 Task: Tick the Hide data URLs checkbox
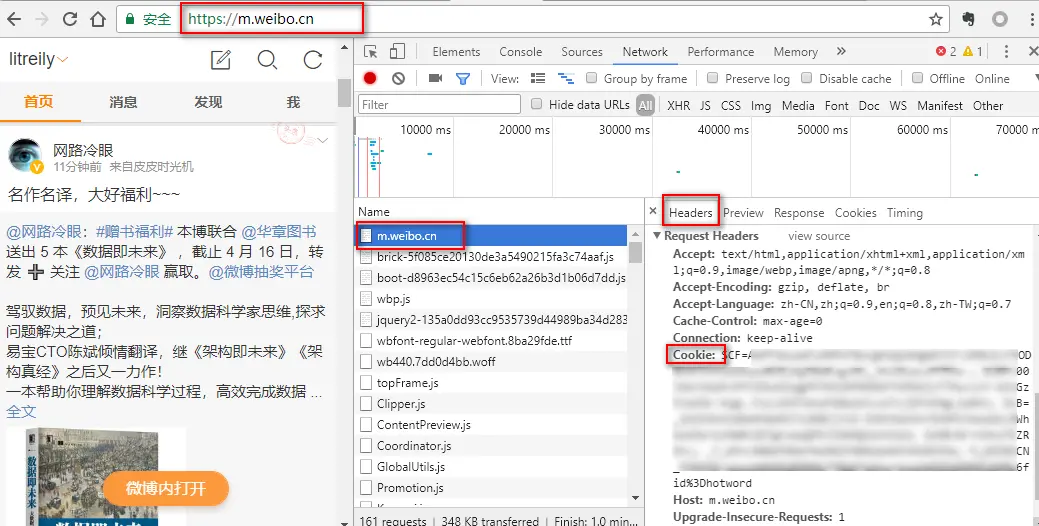click(x=537, y=104)
